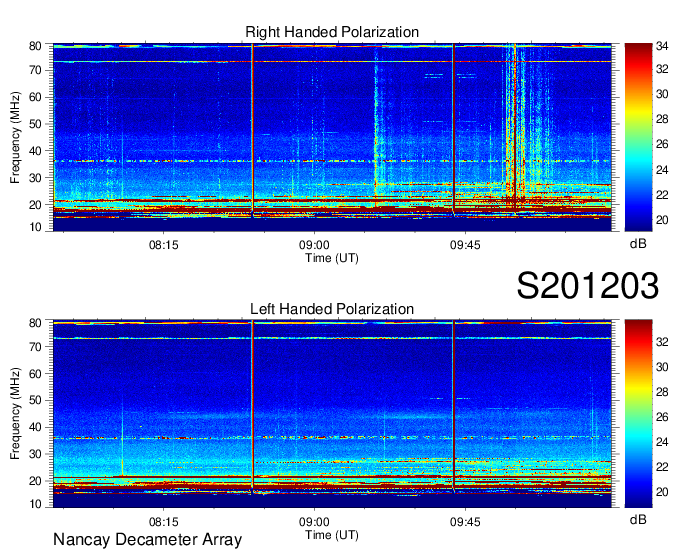This screenshot has width=680, height=552.
Task: Click the 70 MHz tick on top plot
Action: pos(35,70)
